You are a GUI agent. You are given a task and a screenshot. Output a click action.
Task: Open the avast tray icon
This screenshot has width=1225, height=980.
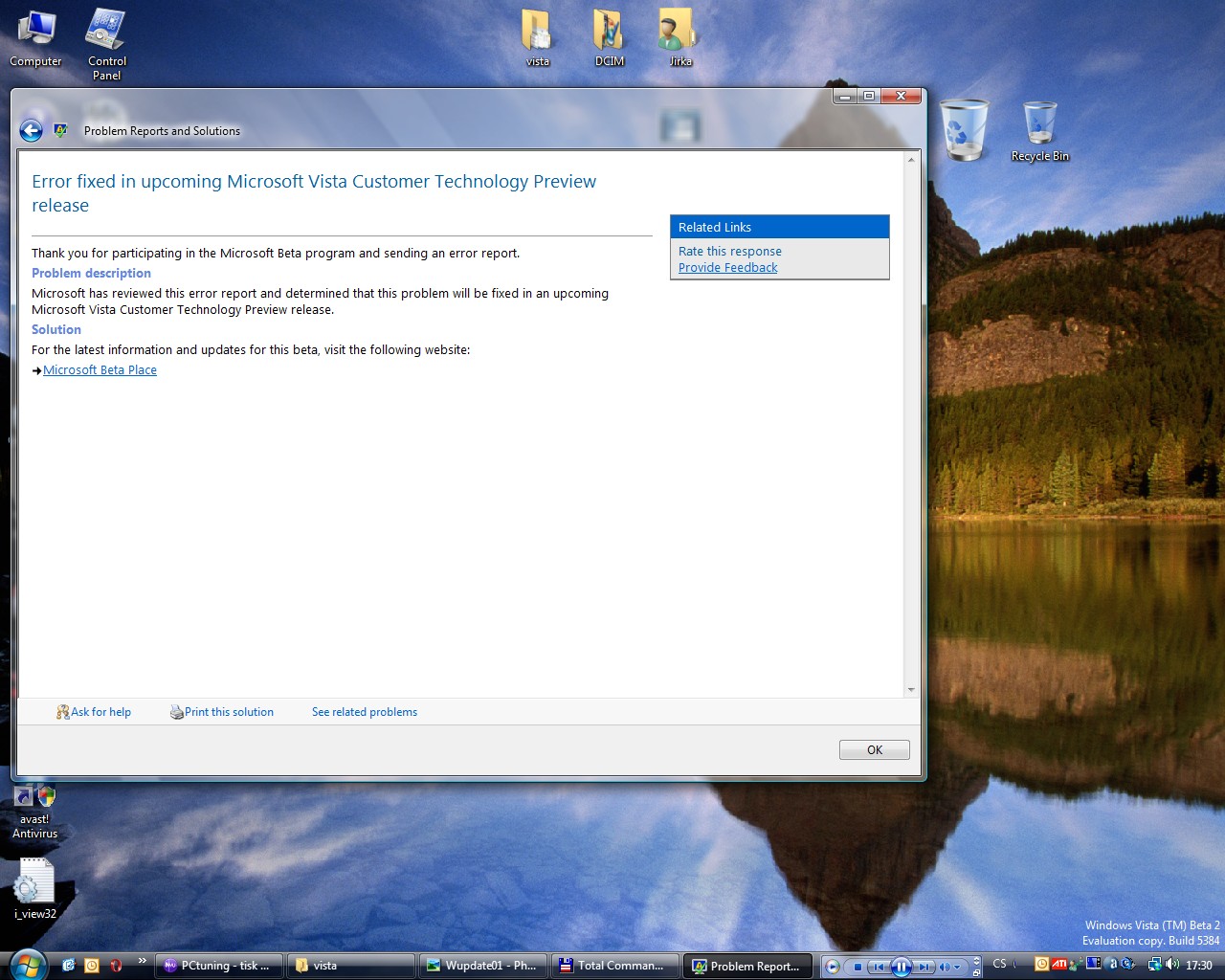click(x=1112, y=964)
